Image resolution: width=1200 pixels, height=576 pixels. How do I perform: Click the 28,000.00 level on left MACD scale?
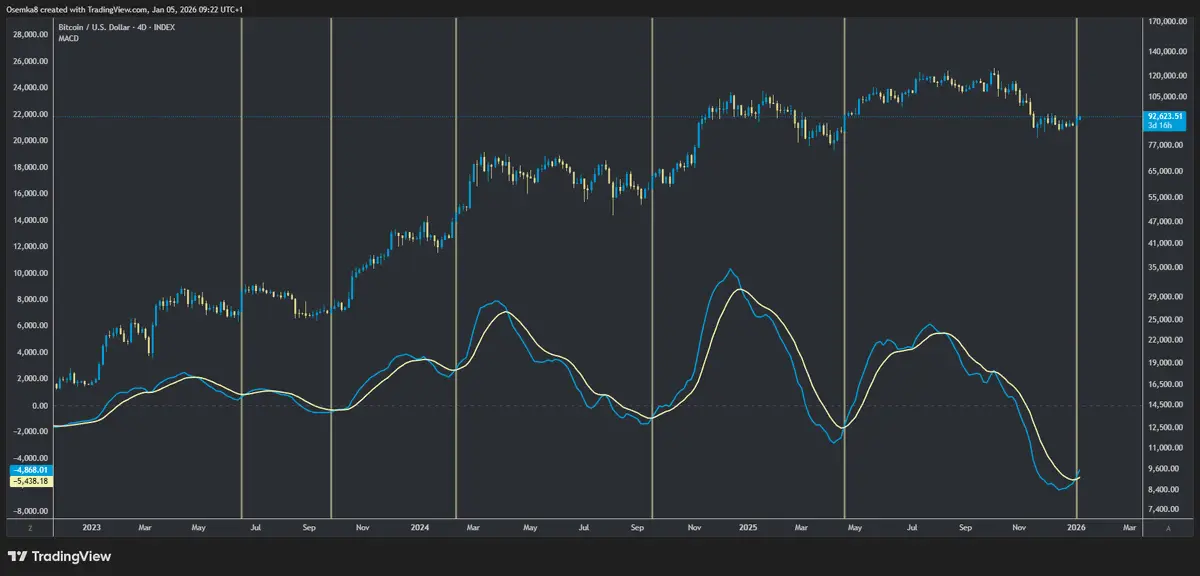coord(30,34)
